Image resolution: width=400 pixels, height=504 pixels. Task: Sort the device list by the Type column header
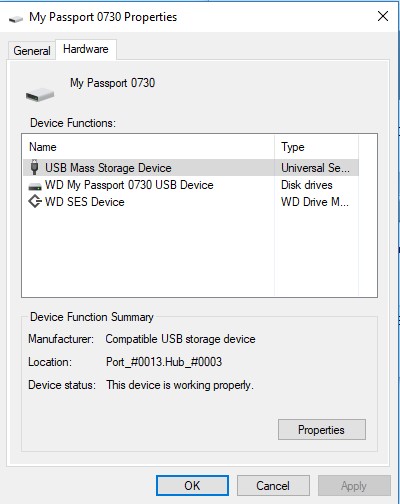(x=317, y=147)
